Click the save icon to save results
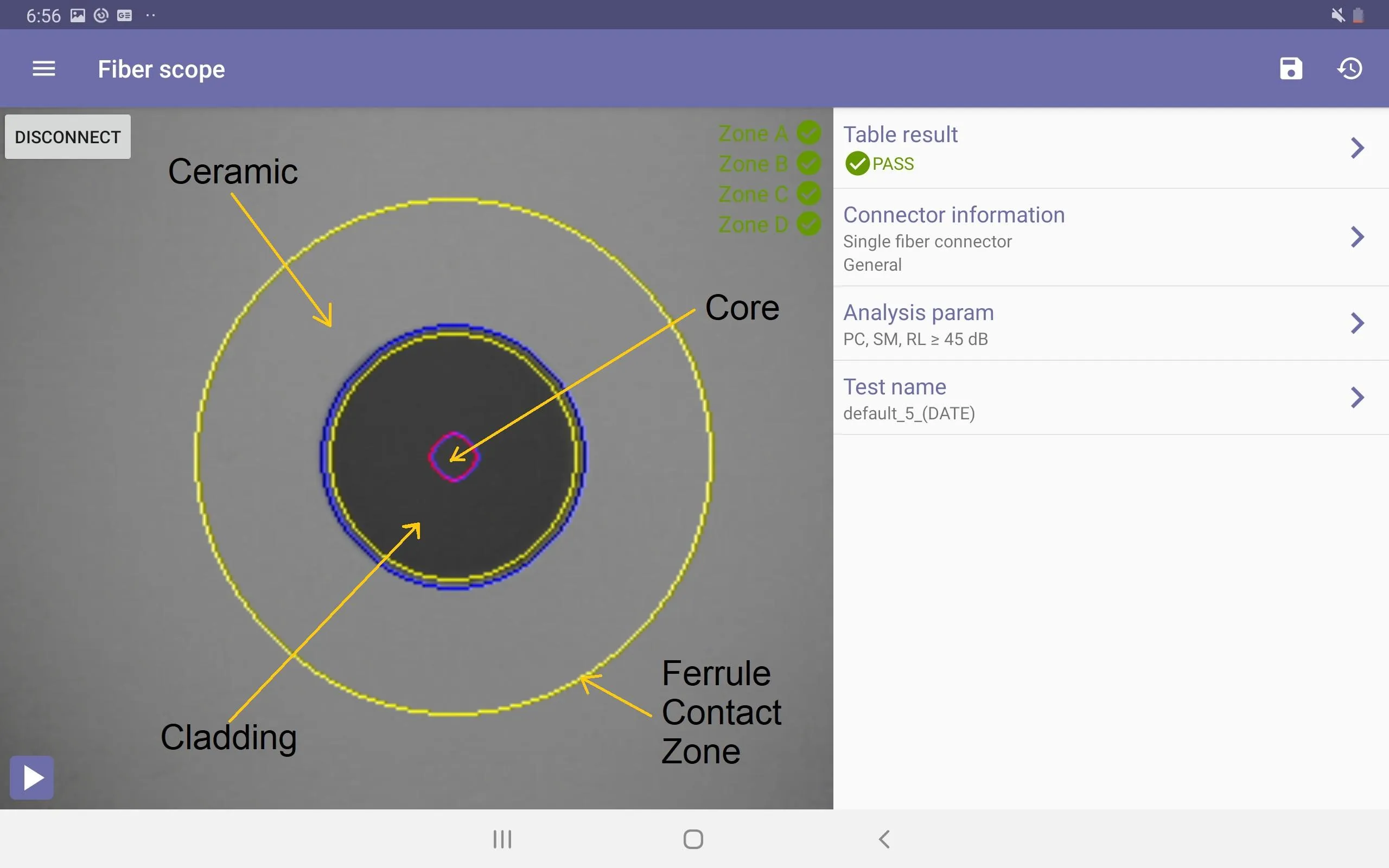The image size is (1389, 868). pyautogui.click(x=1291, y=68)
